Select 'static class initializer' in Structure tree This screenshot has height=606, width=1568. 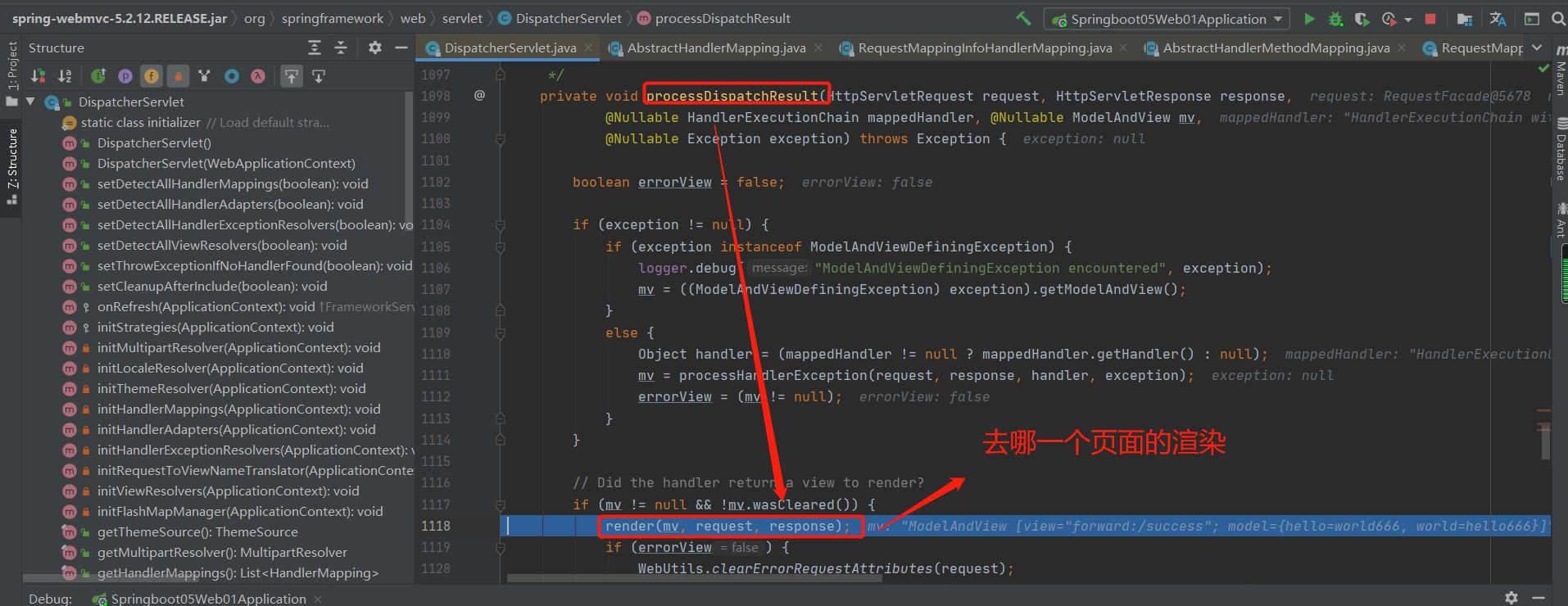pos(140,122)
